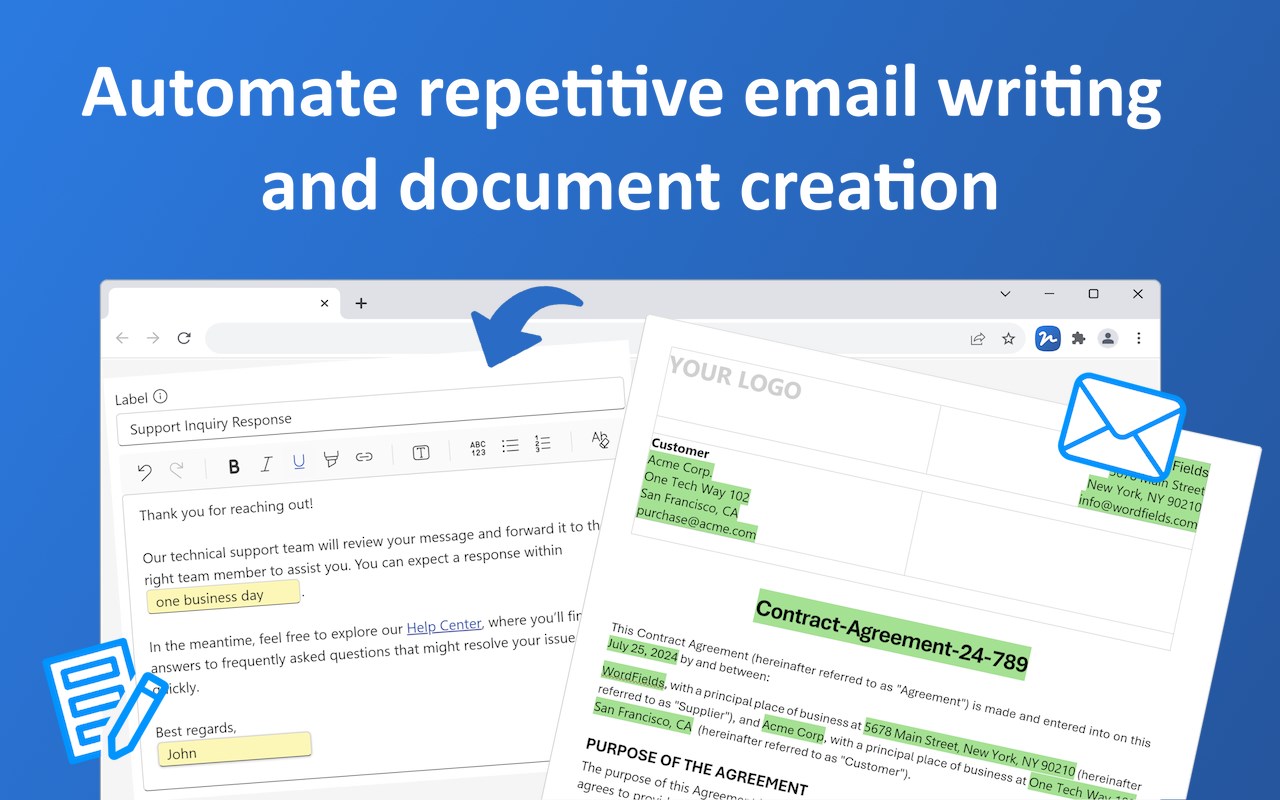This screenshot has width=1280, height=800.
Task: Click the 'New York, NY 90210' supplier line
Action: (1145, 495)
